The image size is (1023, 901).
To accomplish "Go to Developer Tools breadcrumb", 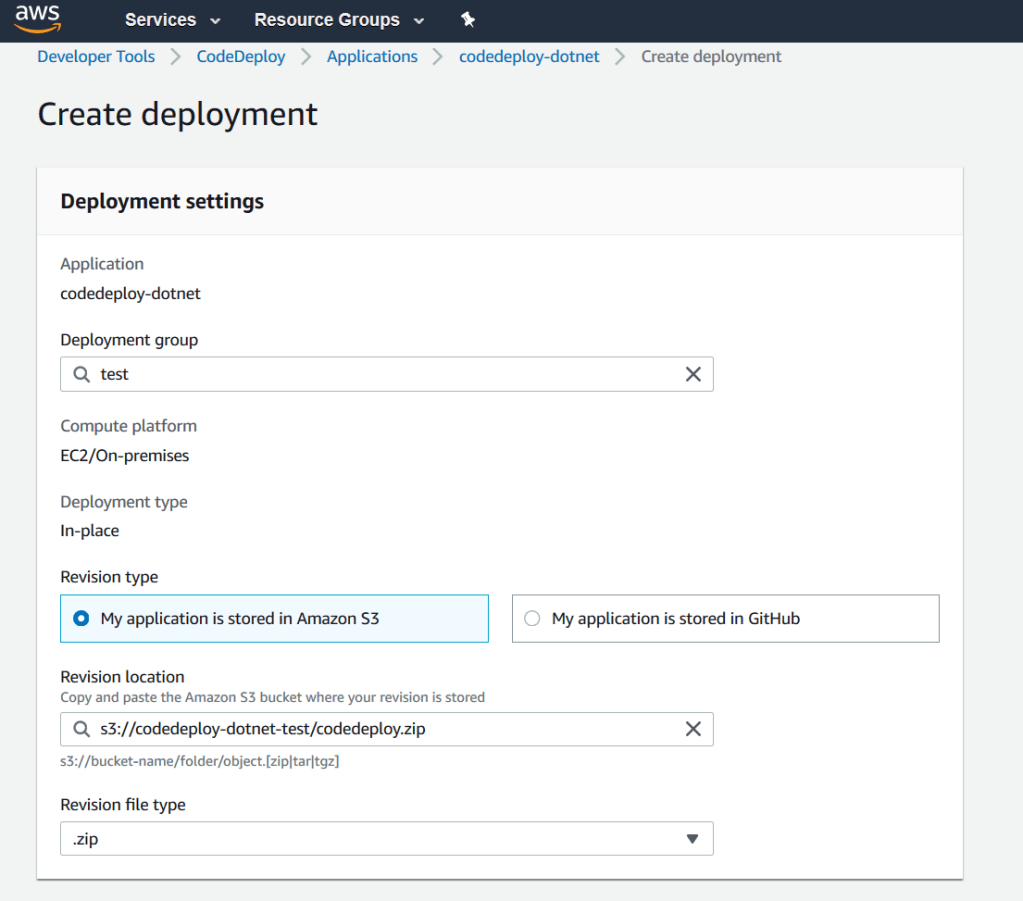I will tap(96, 57).
